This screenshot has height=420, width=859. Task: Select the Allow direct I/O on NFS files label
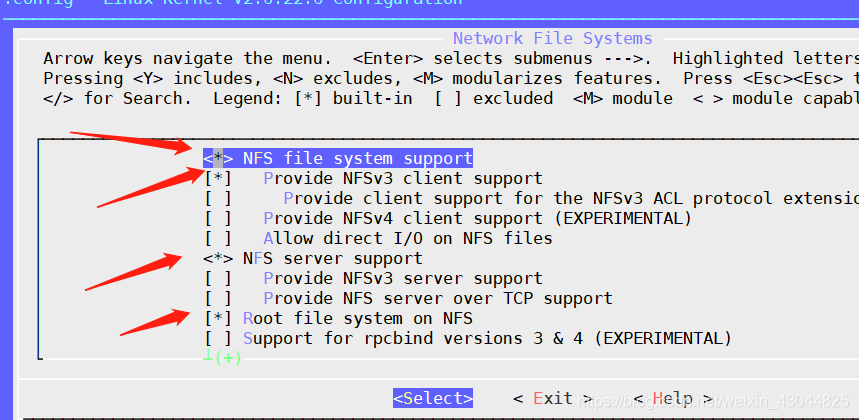point(408,238)
